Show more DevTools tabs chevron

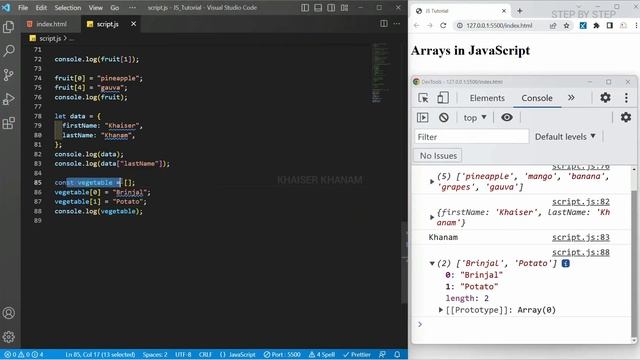[x=571, y=98]
